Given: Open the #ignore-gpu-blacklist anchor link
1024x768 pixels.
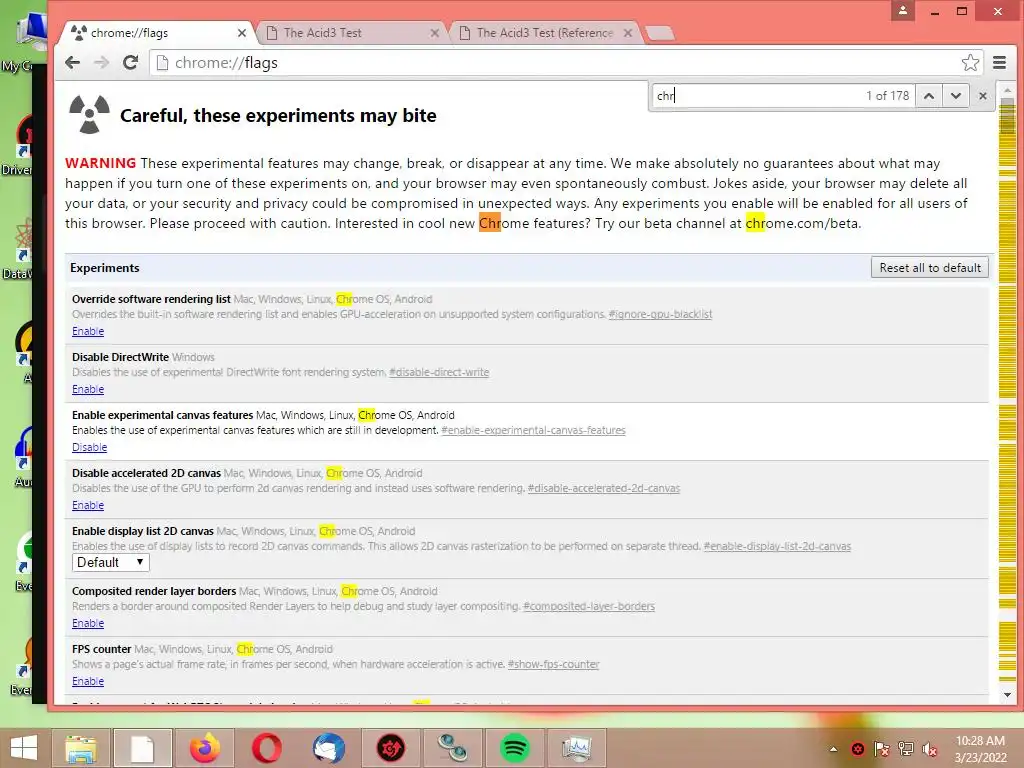Looking at the screenshot, I should coord(660,314).
